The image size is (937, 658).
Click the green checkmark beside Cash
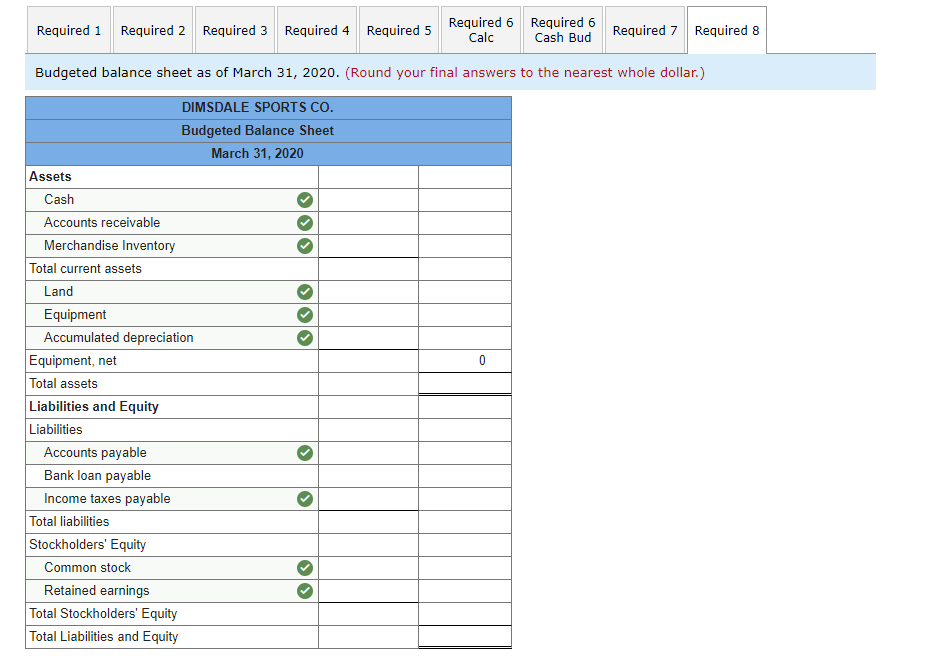(x=305, y=200)
